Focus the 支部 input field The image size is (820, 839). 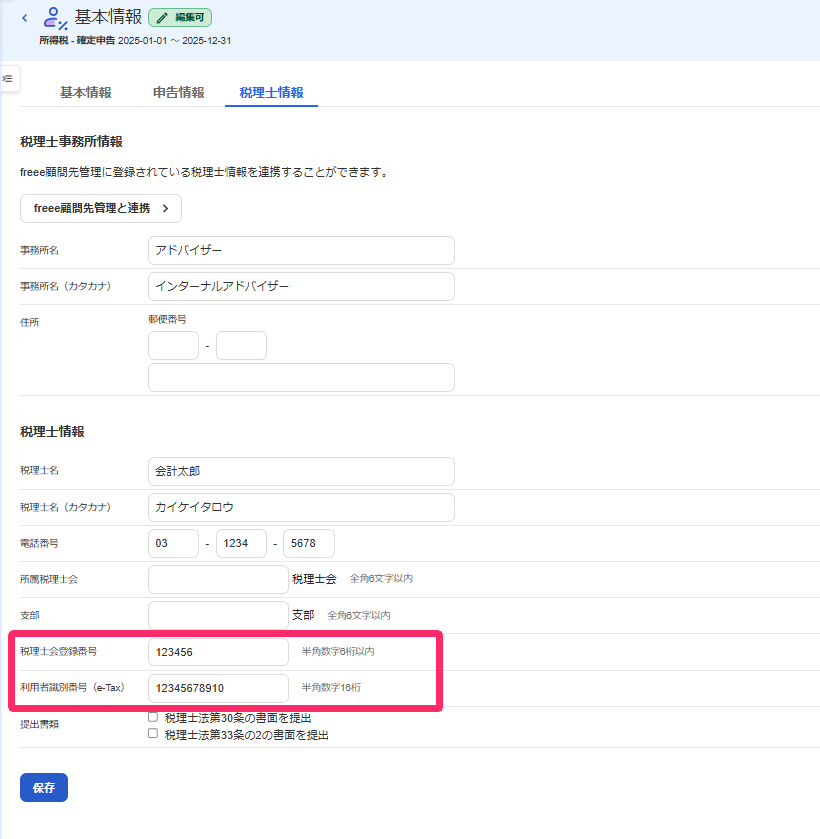218,615
